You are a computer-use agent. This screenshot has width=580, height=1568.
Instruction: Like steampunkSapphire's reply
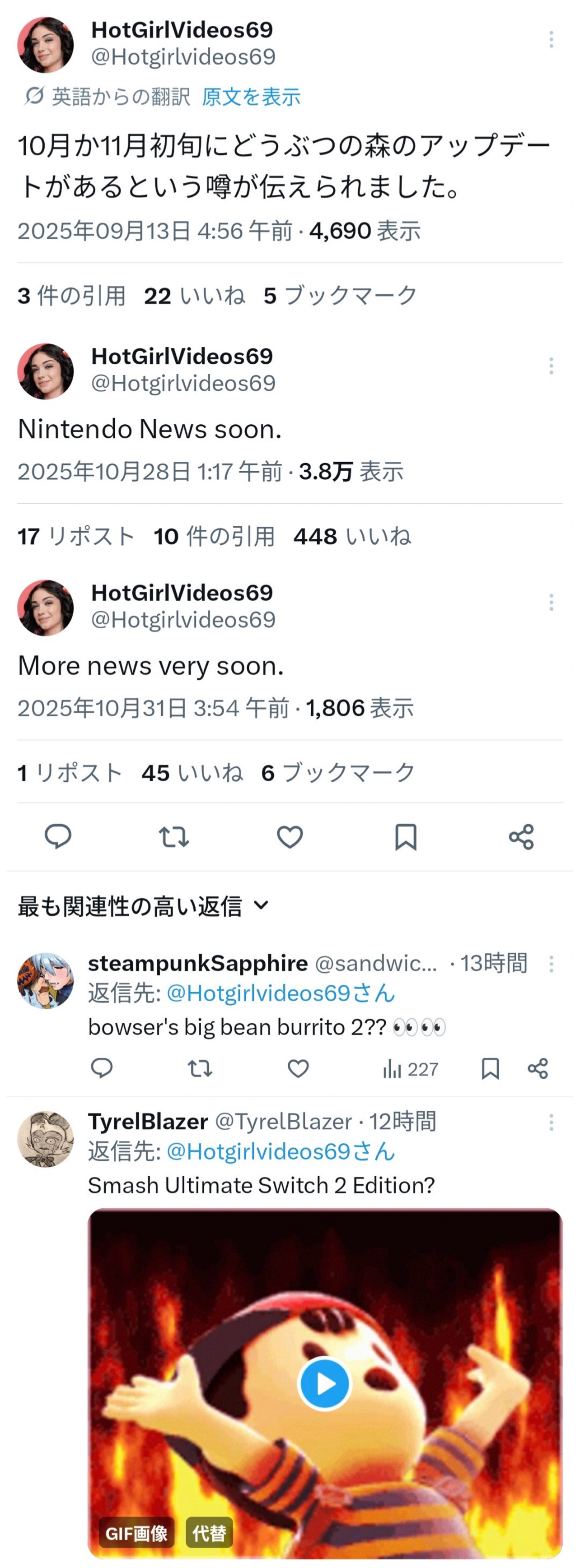(298, 1068)
